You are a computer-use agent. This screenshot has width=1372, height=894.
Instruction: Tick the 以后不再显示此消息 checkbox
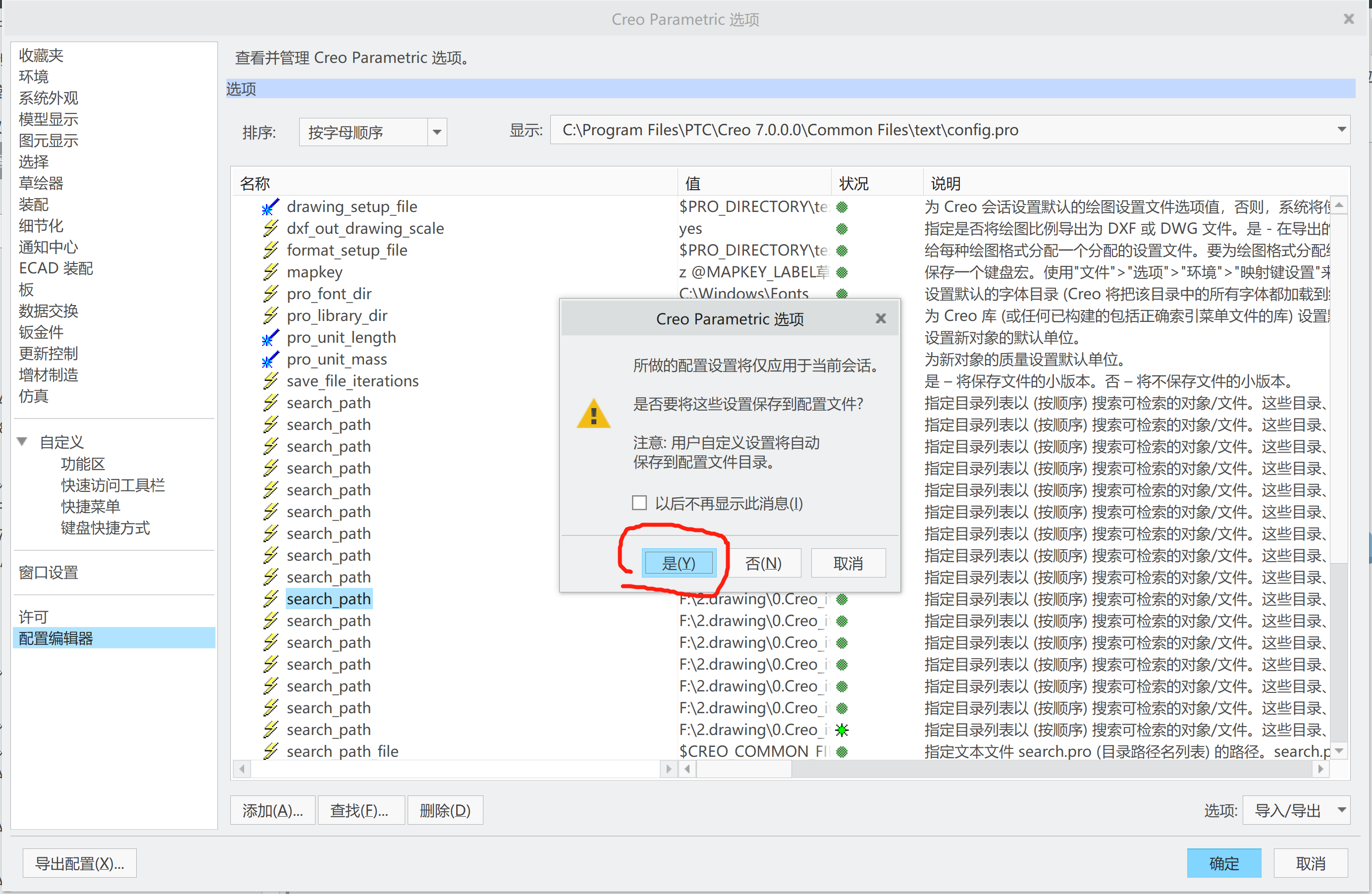point(639,503)
